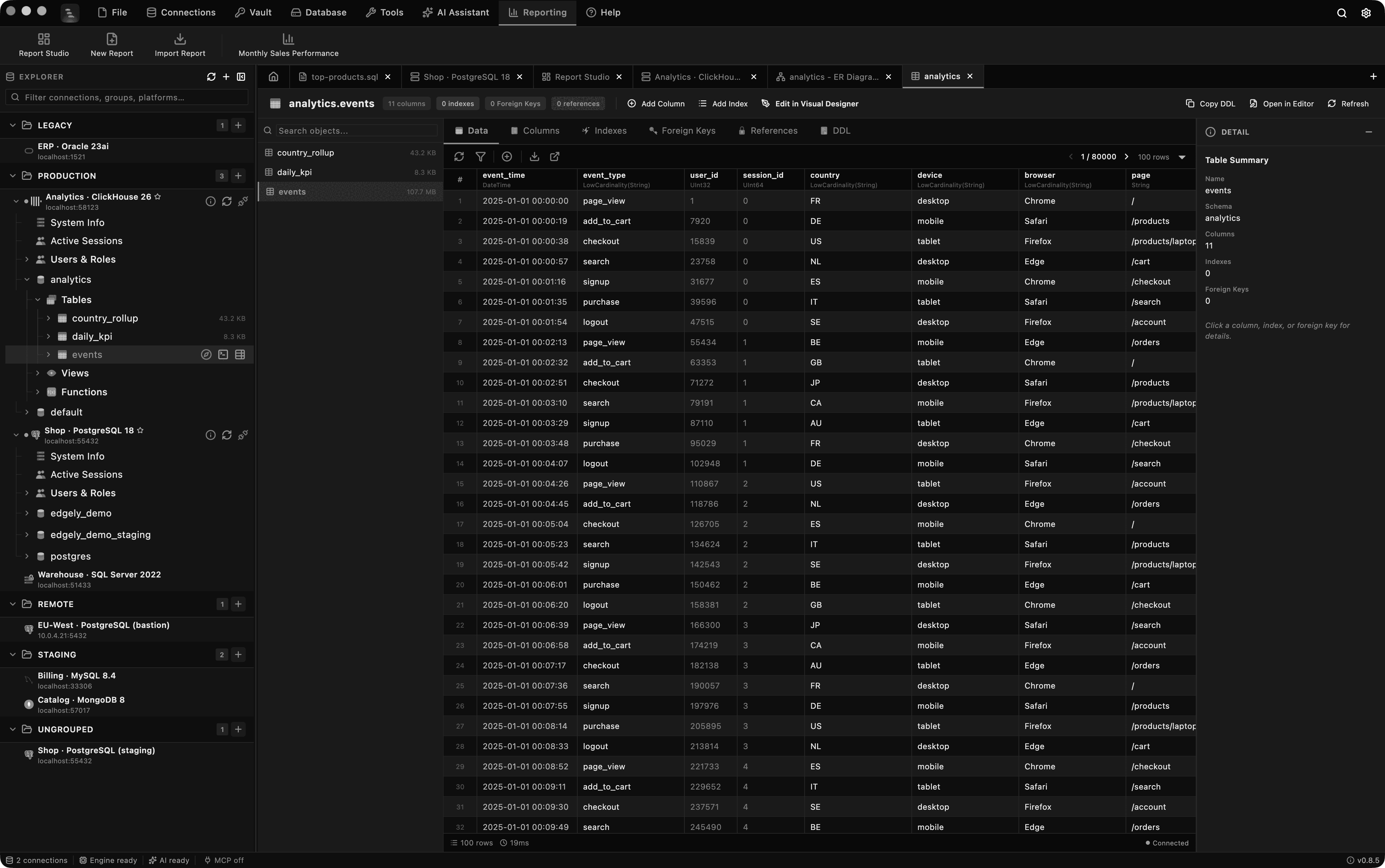
Task: Go to next page of rows
Action: pyautogui.click(x=1126, y=157)
